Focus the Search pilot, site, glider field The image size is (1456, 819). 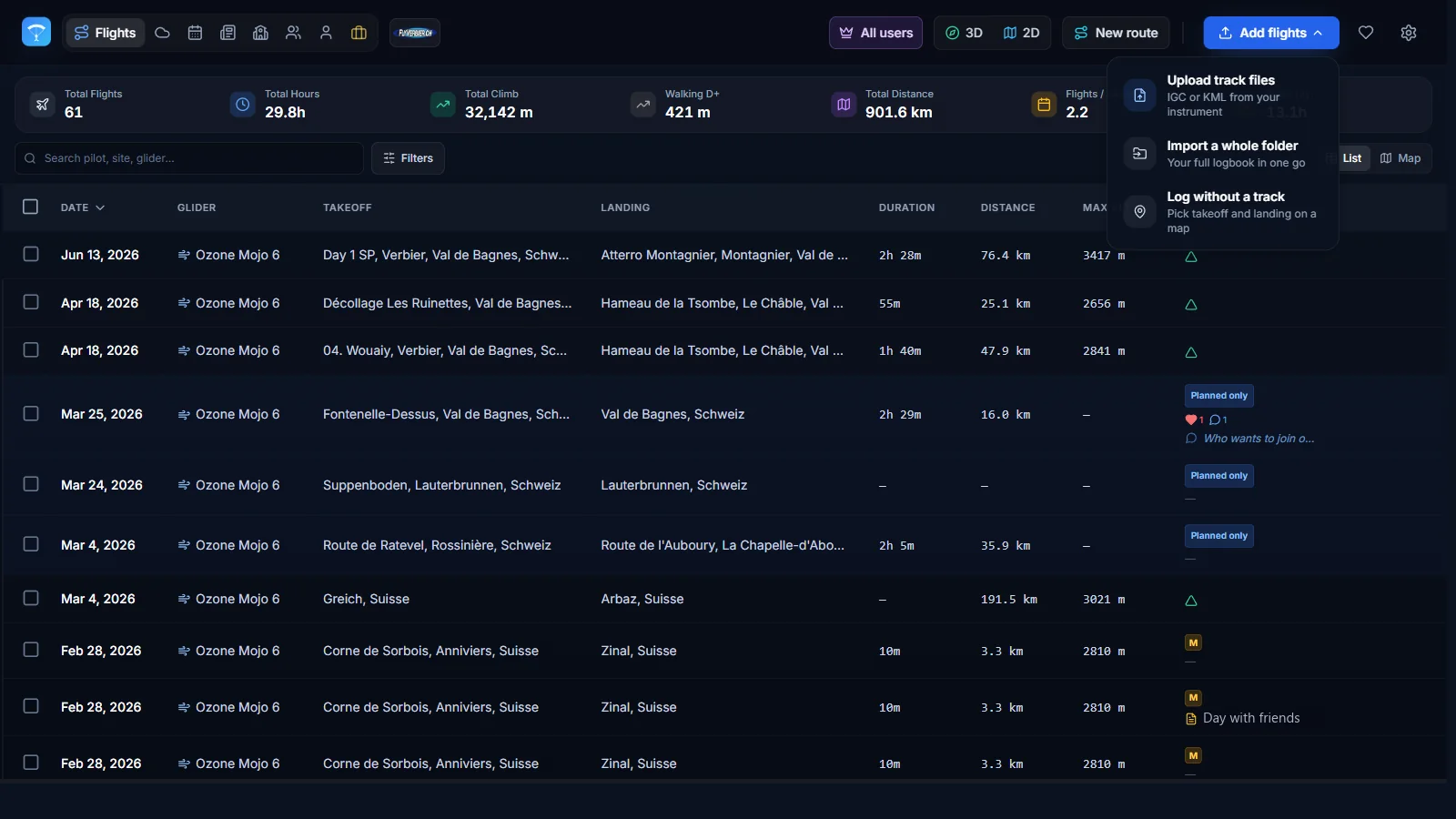pos(189,158)
